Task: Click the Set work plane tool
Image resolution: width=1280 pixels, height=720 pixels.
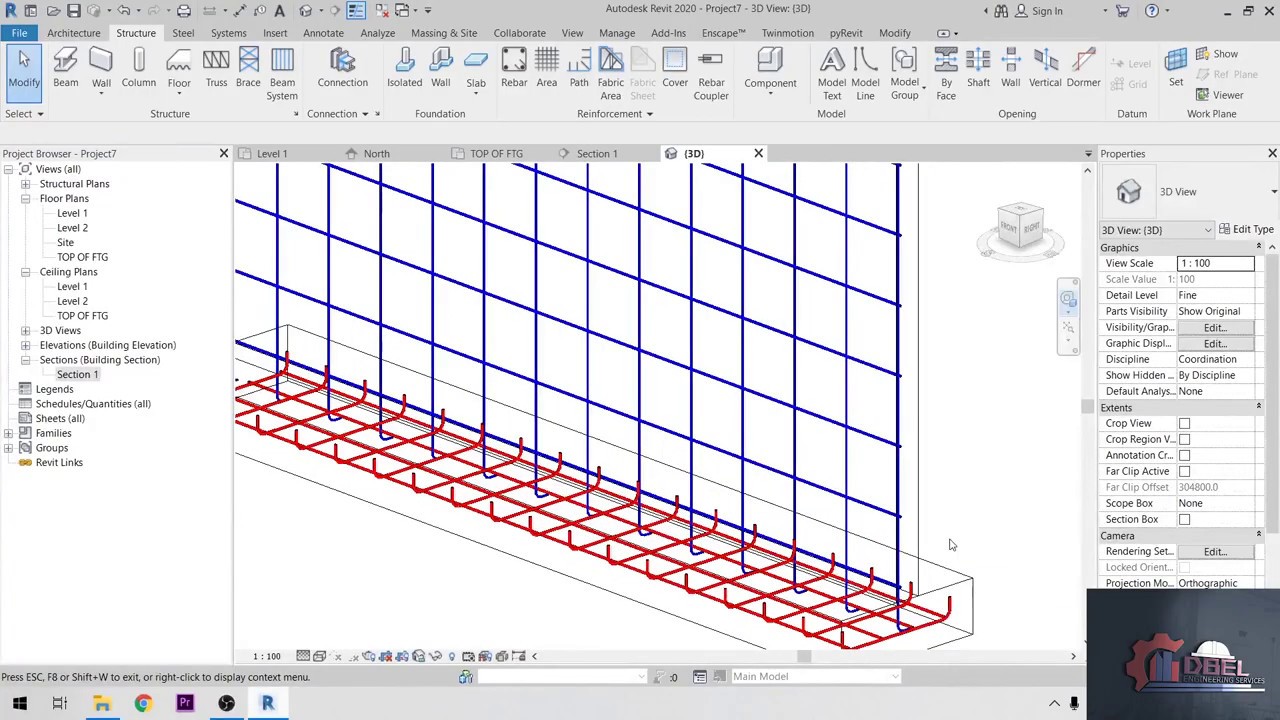Action: point(1176,70)
